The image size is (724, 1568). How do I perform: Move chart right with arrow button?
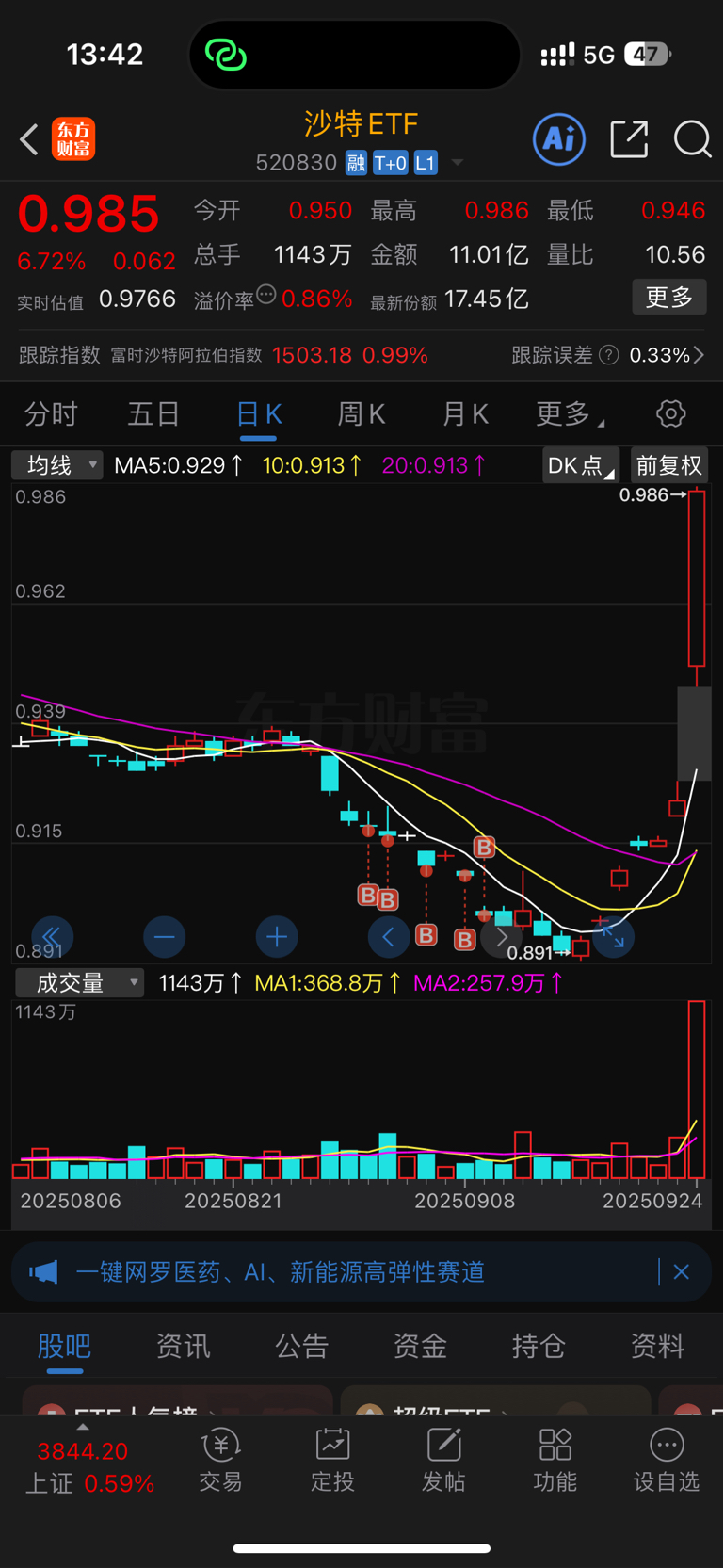(501, 937)
